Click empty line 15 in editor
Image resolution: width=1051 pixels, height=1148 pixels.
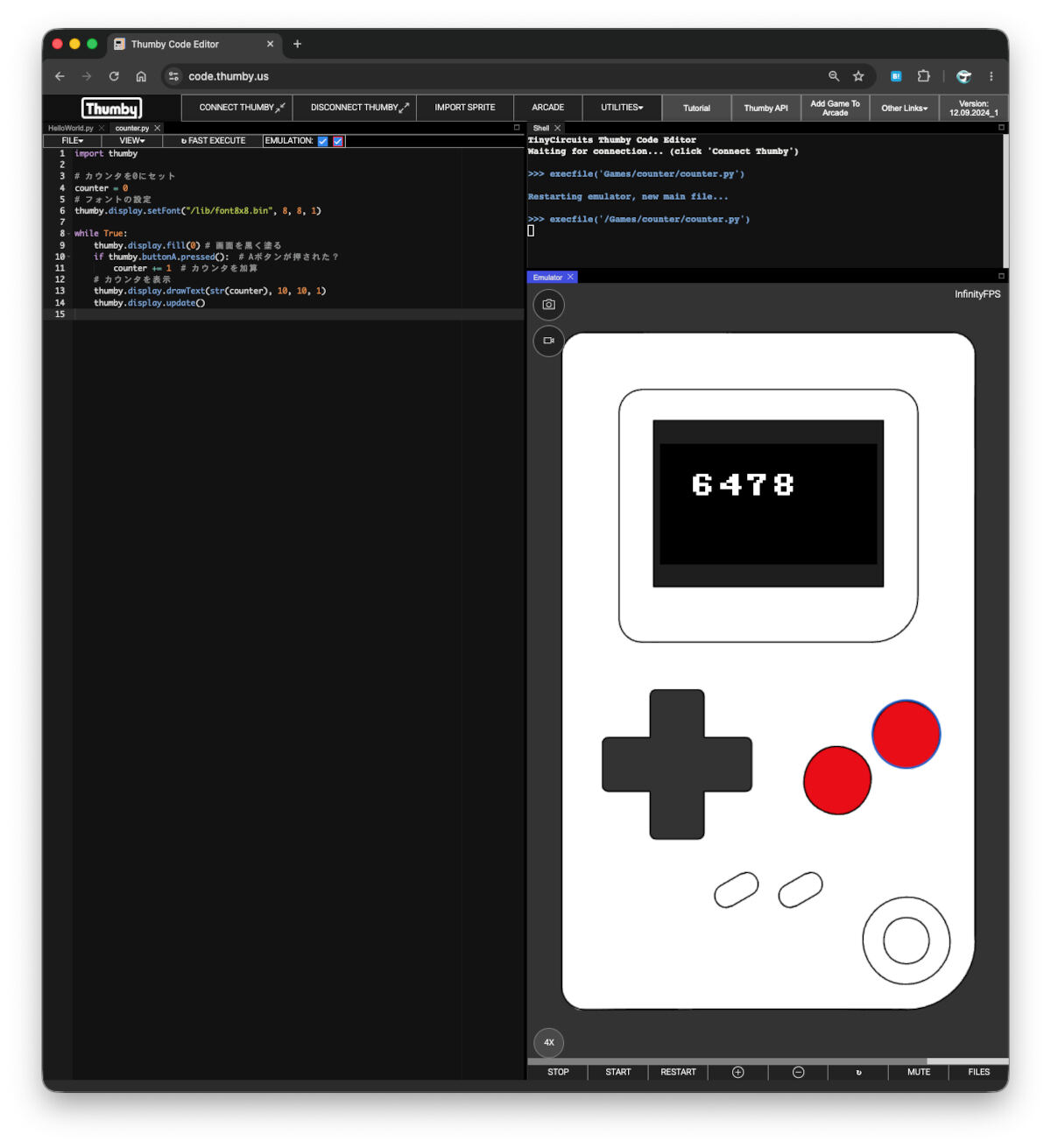(x=299, y=314)
